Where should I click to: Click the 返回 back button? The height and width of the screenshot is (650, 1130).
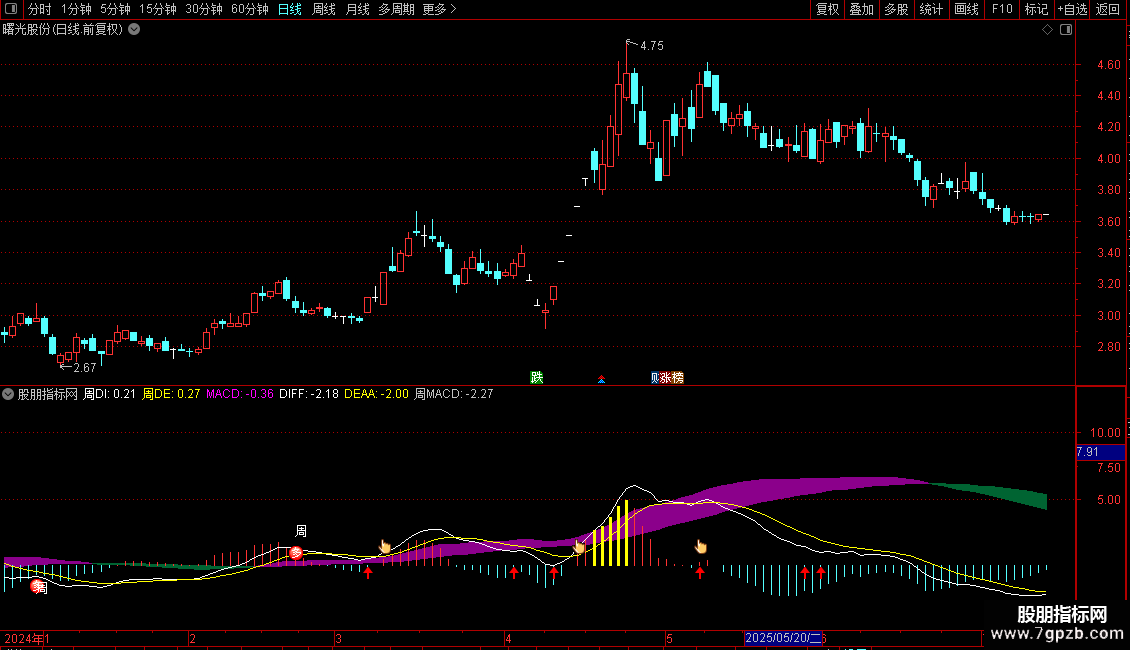(x=1108, y=9)
